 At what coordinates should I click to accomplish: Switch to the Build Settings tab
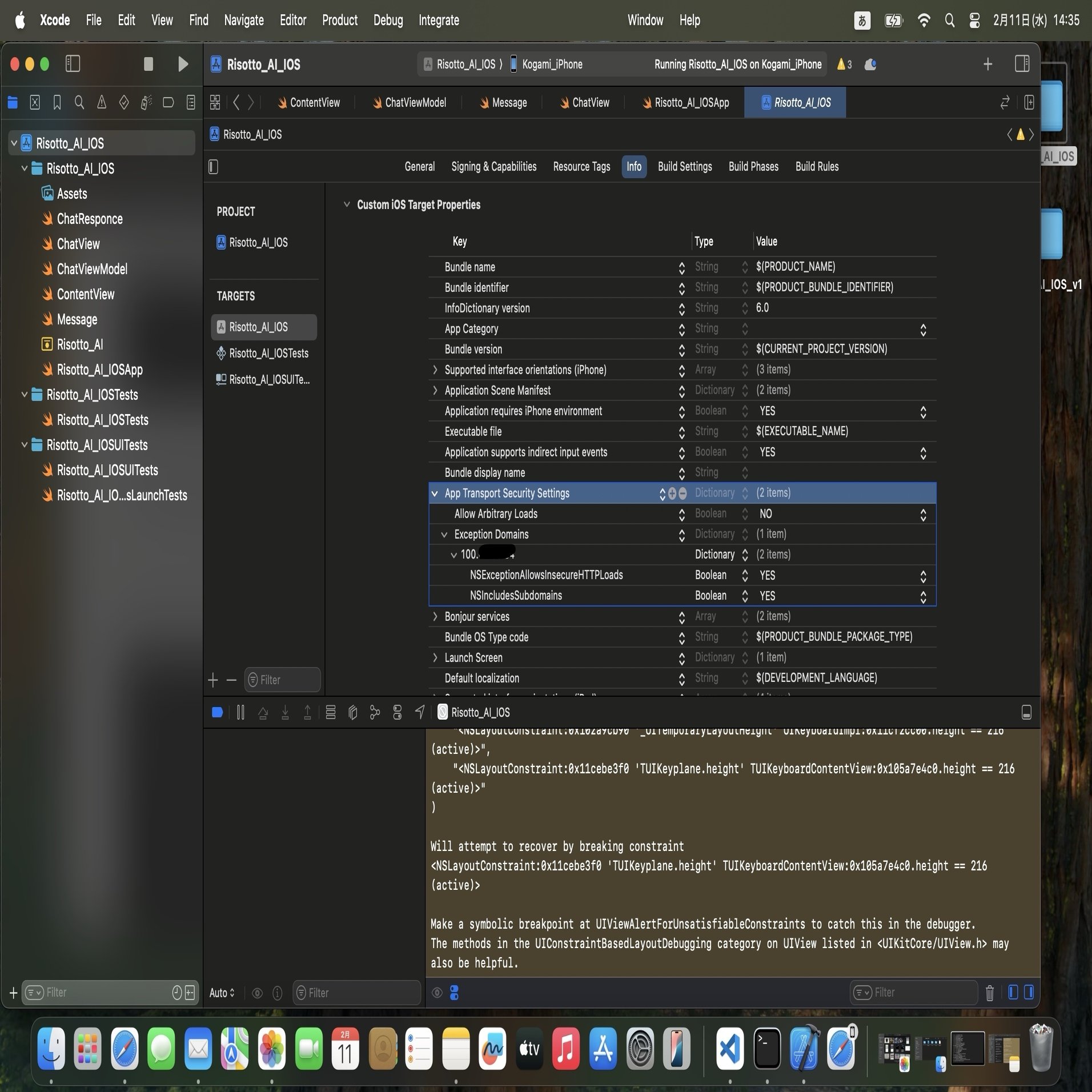pyautogui.click(x=685, y=167)
